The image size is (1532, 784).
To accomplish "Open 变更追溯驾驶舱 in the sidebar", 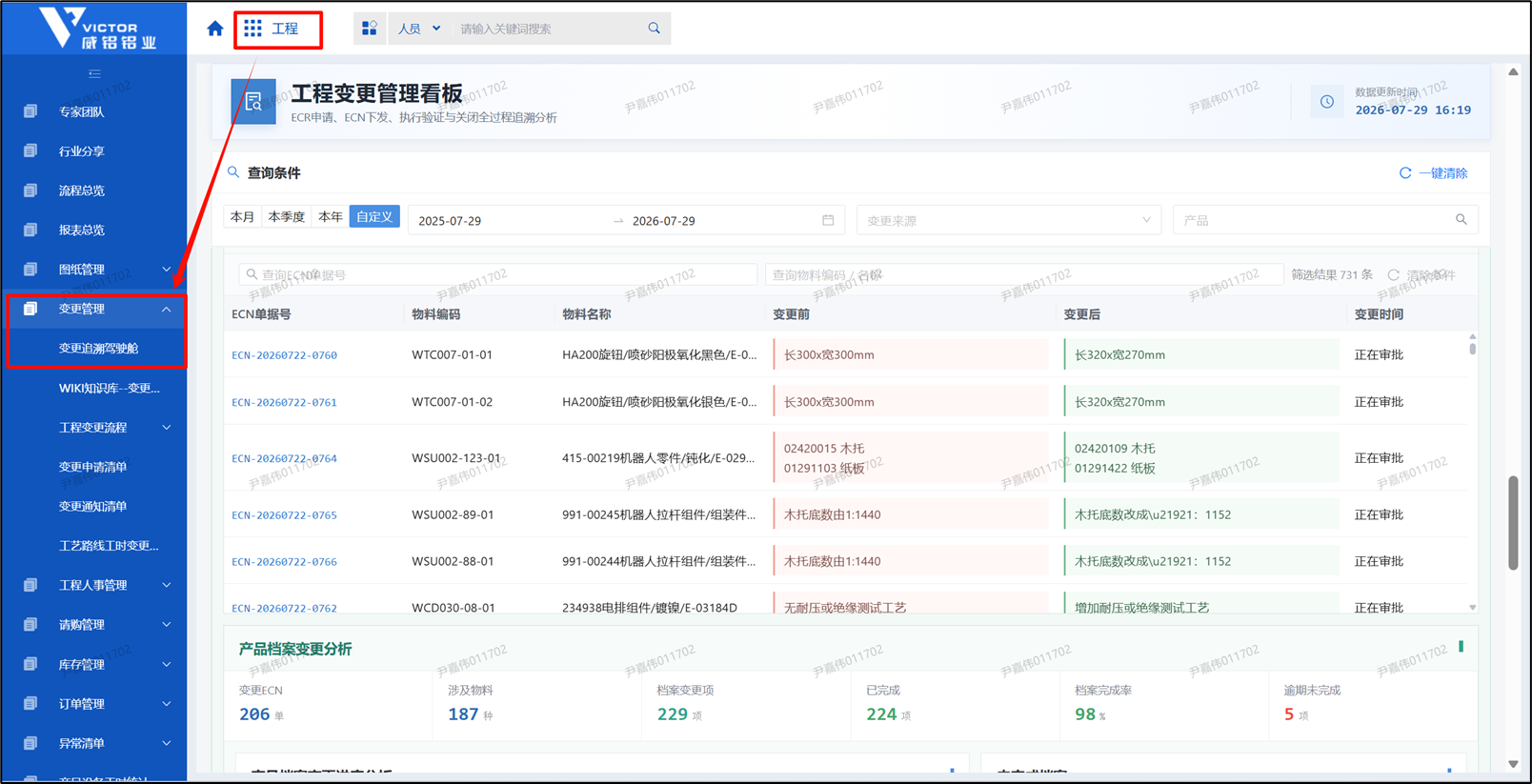I will (98, 349).
